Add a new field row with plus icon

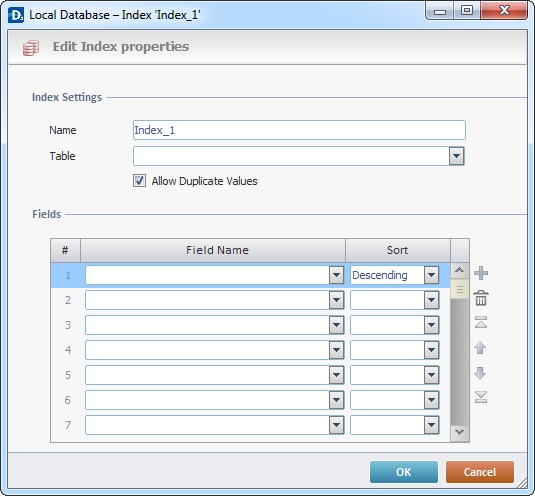pos(481,273)
